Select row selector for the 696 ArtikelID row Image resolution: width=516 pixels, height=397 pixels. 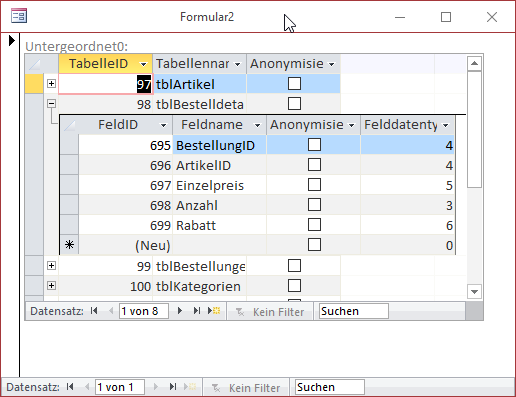69,165
